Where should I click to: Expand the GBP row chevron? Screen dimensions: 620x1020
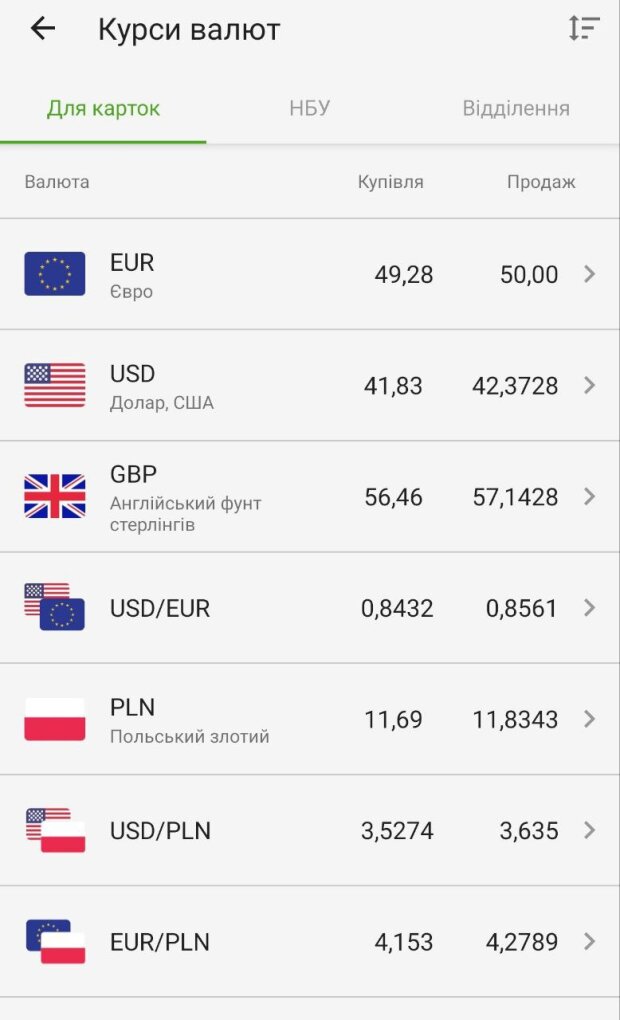click(589, 496)
